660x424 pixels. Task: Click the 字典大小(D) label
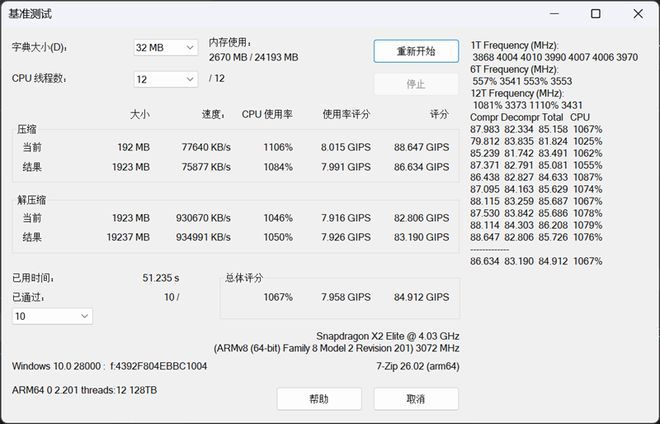pyautogui.click(x=39, y=47)
